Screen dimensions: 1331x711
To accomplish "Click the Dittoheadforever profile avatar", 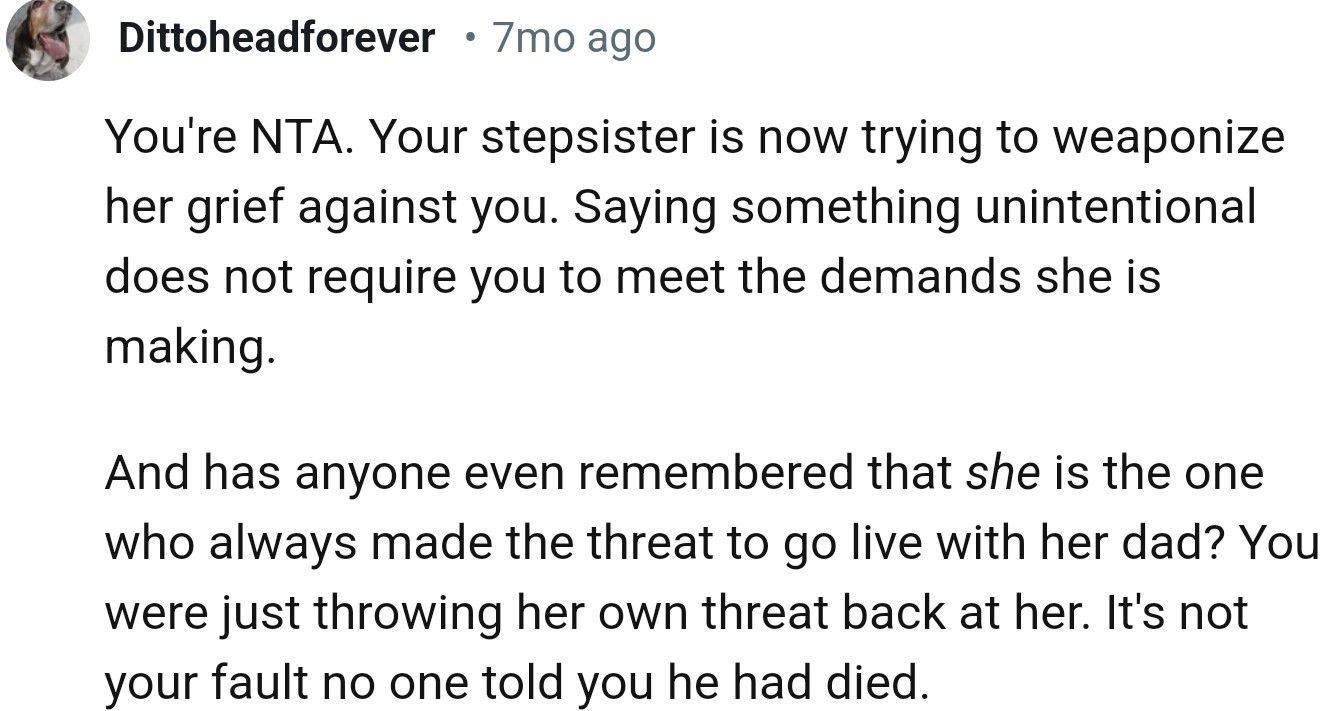I will [46, 40].
